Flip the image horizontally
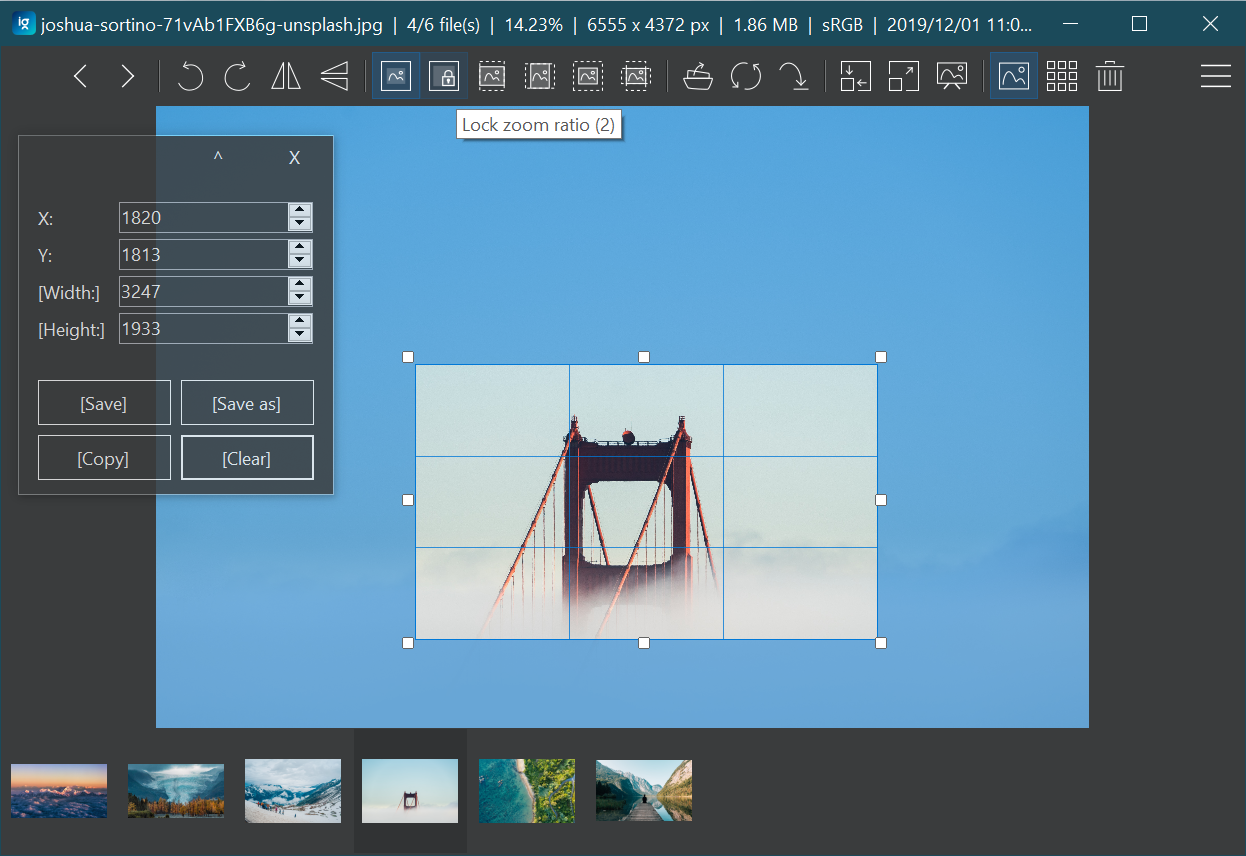1246x856 pixels. (286, 76)
